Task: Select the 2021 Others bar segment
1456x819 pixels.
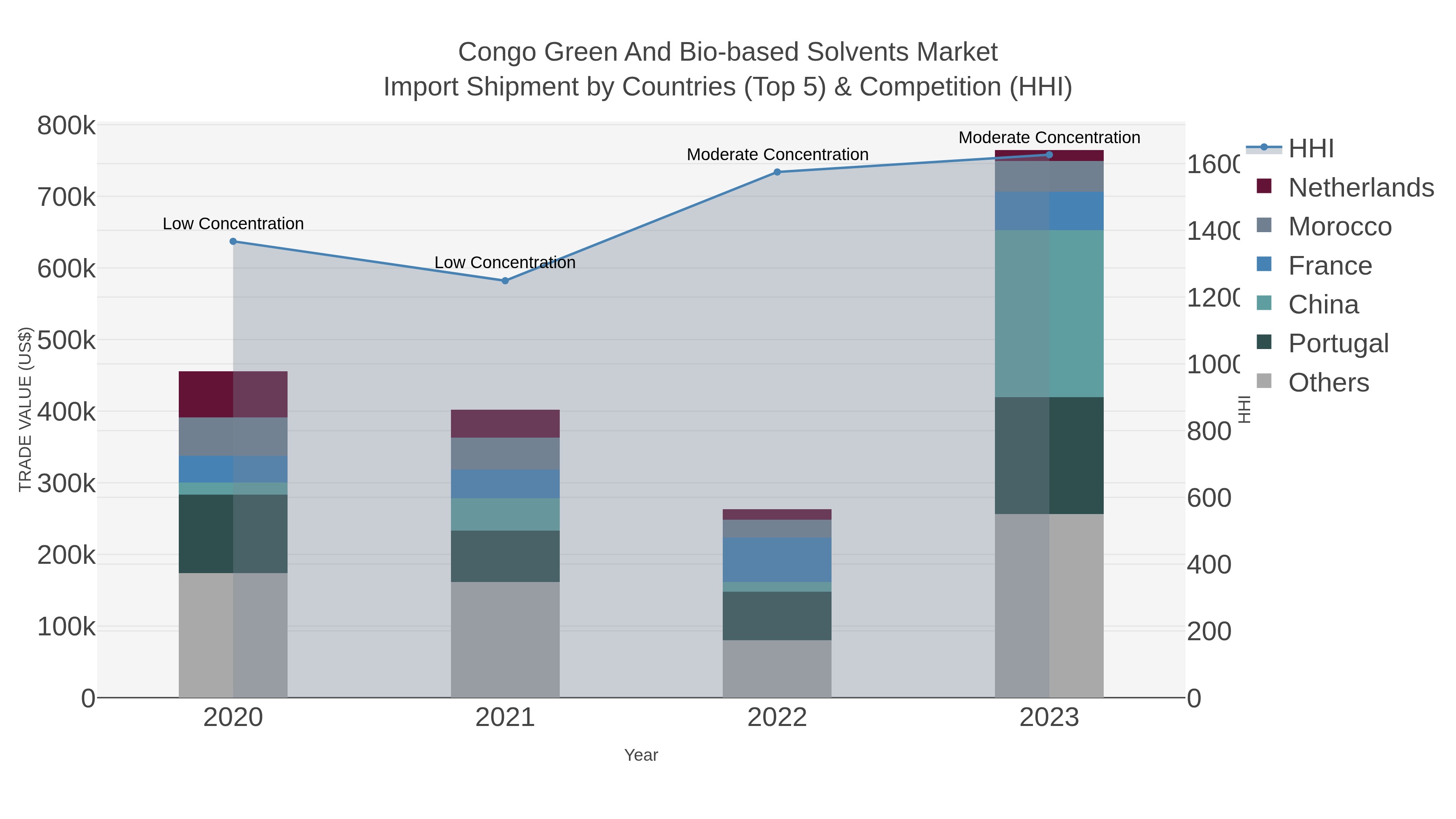Action: click(505, 640)
